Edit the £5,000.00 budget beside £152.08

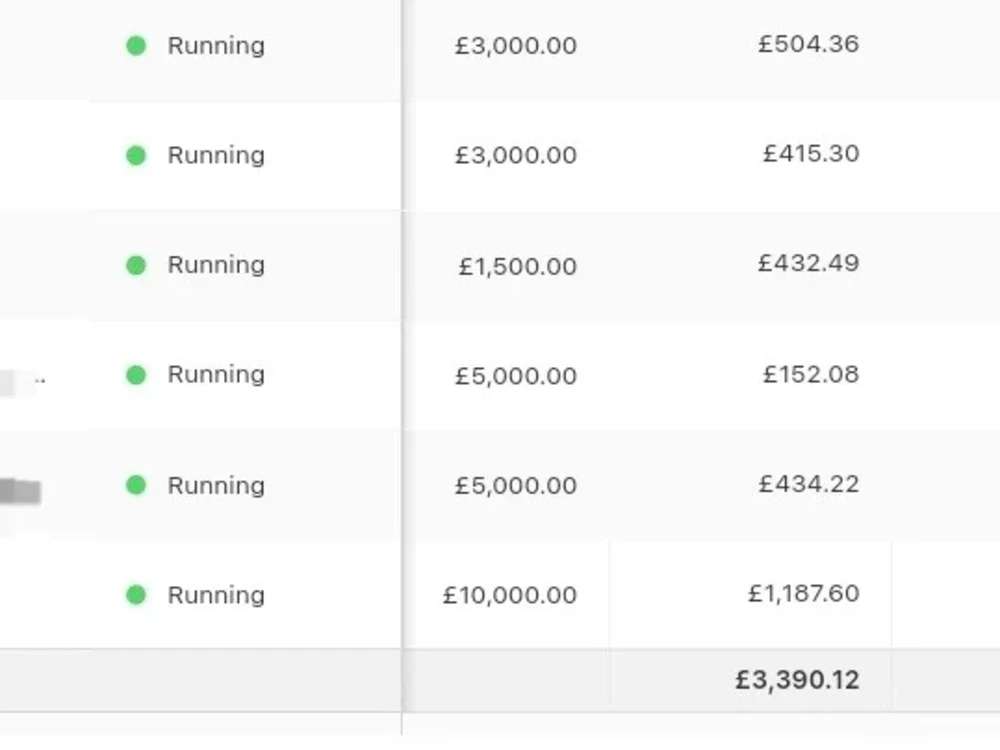click(x=516, y=376)
